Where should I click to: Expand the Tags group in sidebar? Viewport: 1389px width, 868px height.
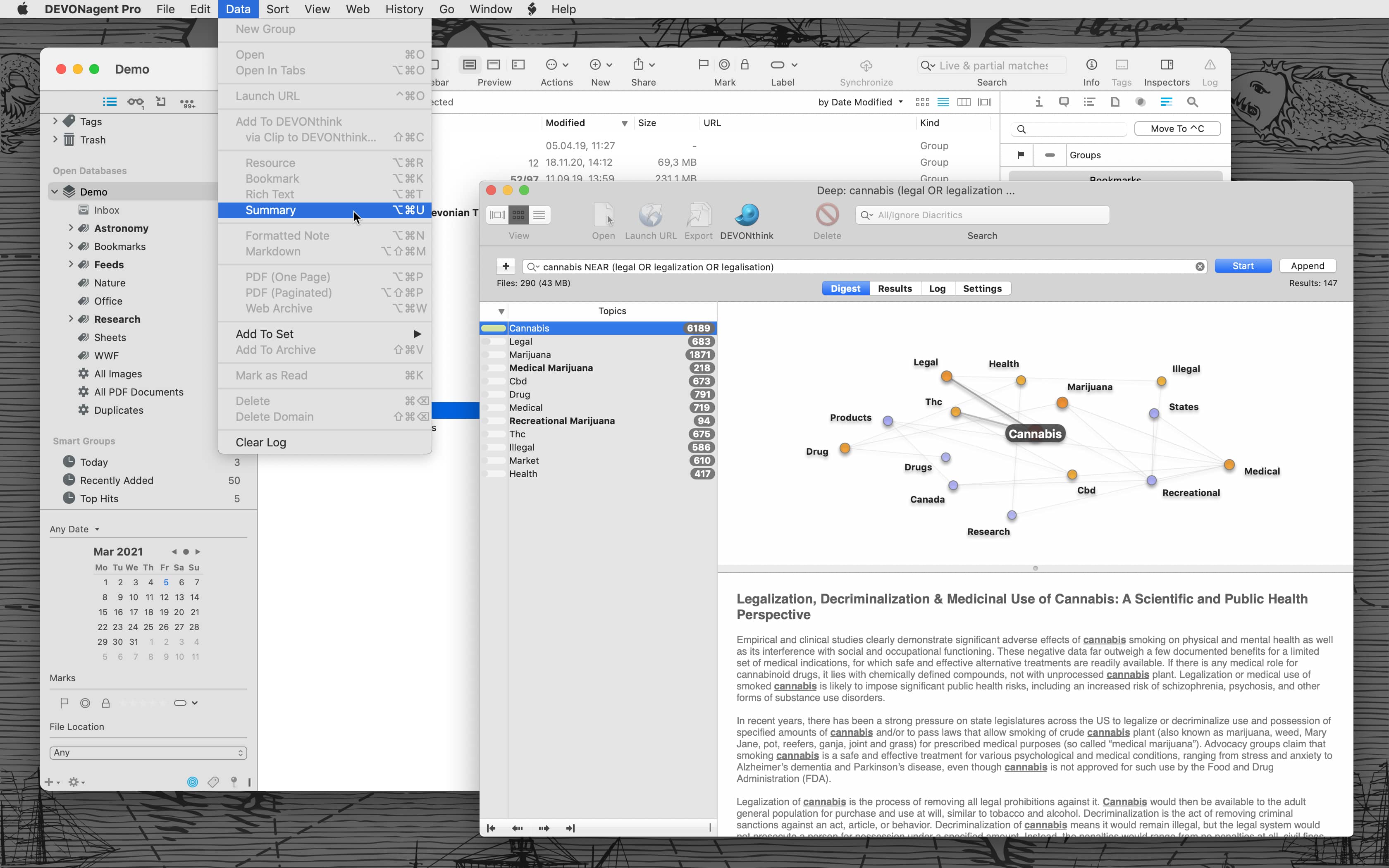tap(55, 121)
